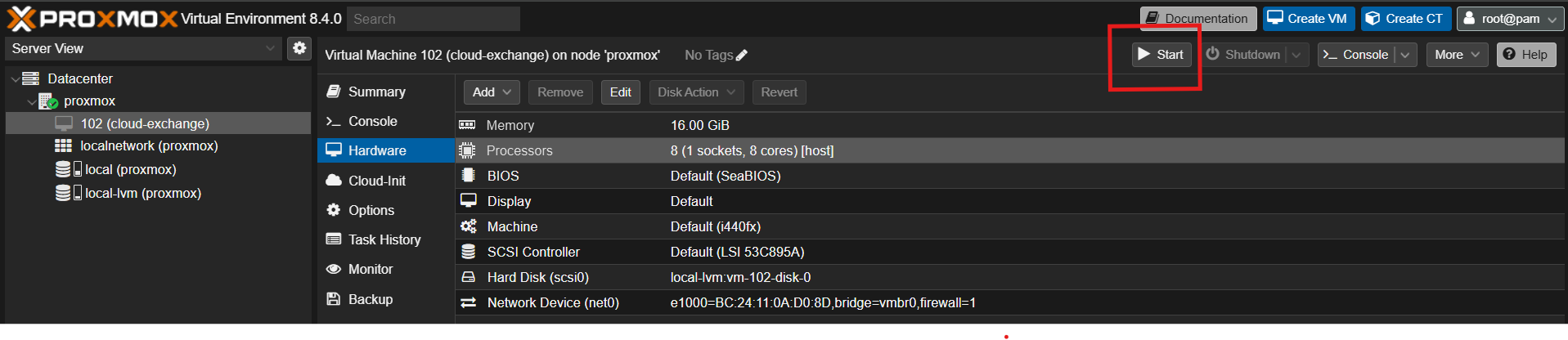Click the local-lvm storage database icon

point(63,193)
